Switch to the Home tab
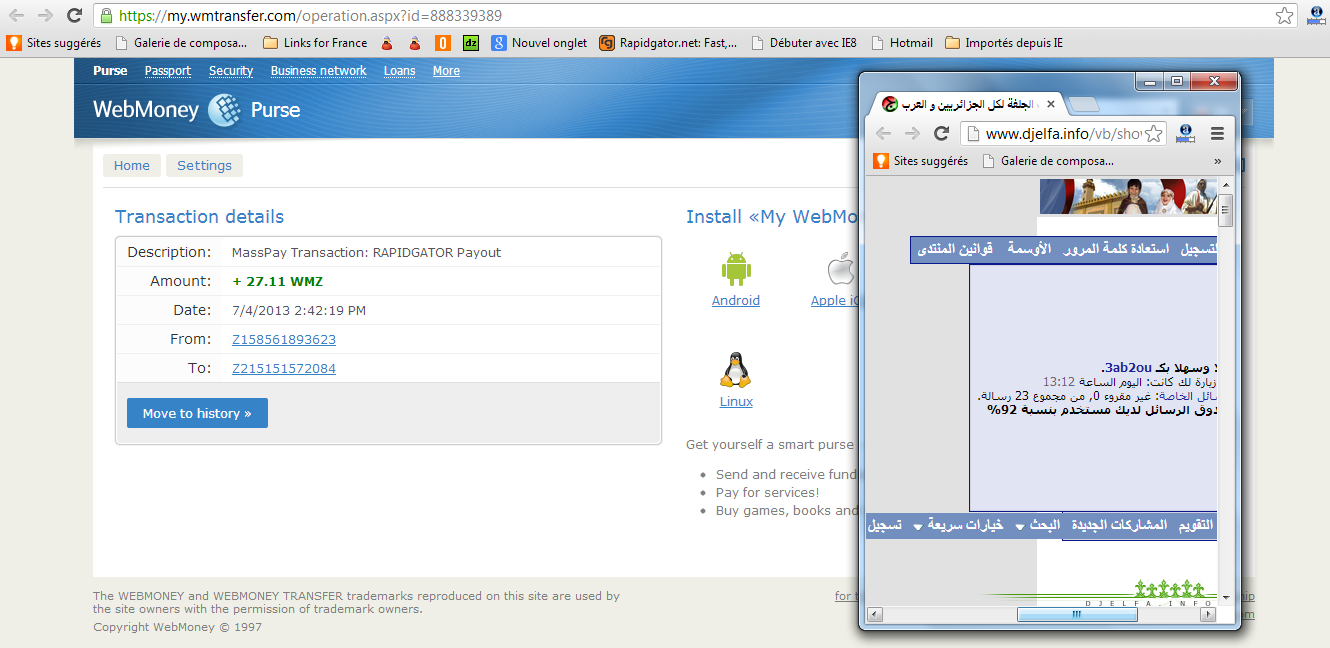 pyautogui.click(x=132, y=166)
